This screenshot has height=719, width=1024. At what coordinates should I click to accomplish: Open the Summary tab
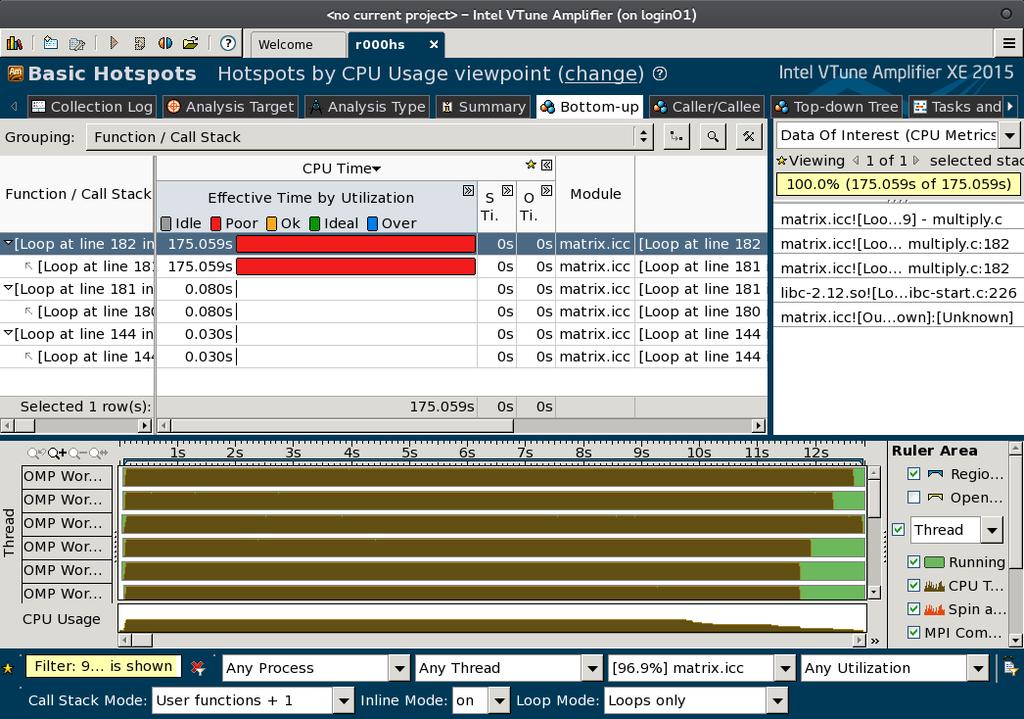(483, 106)
